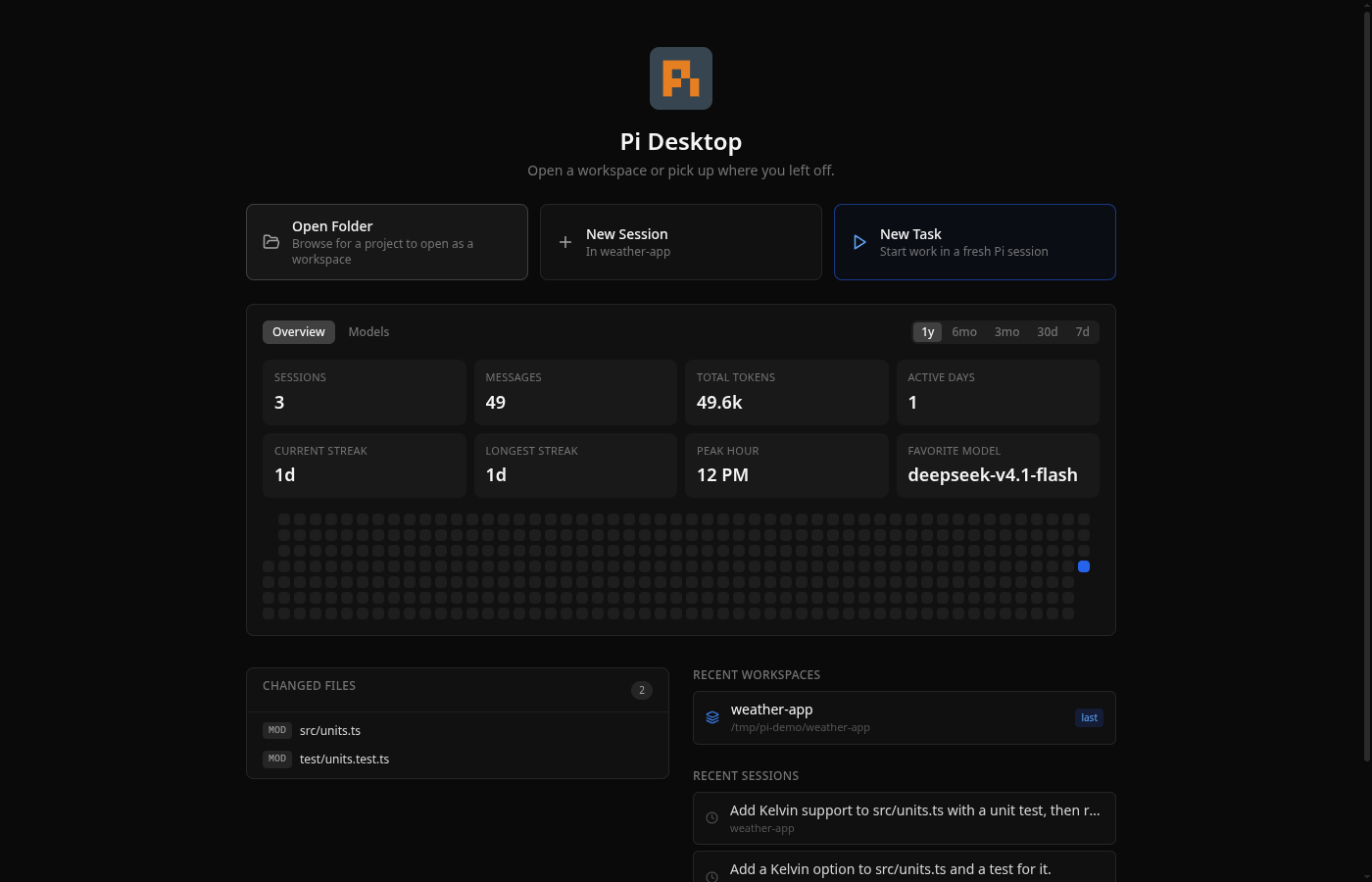The image size is (1372, 882).
Task: Launch a New Task
Action: [975, 242]
